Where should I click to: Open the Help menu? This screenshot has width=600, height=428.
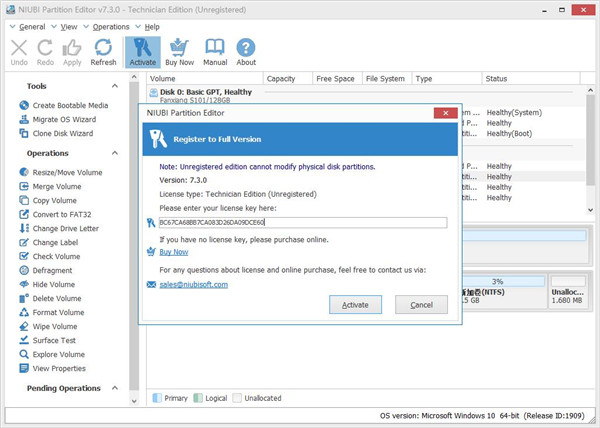tap(151, 26)
